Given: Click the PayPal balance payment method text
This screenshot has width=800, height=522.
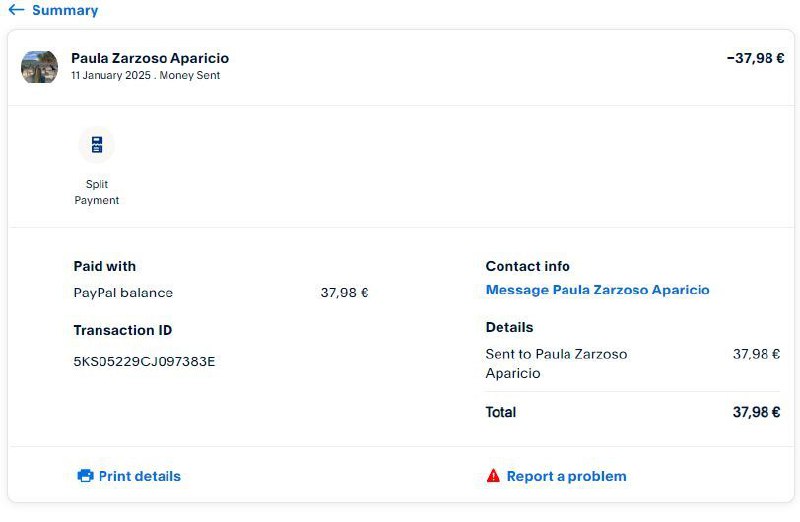Looking at the screenshot, I should [123, 293].
